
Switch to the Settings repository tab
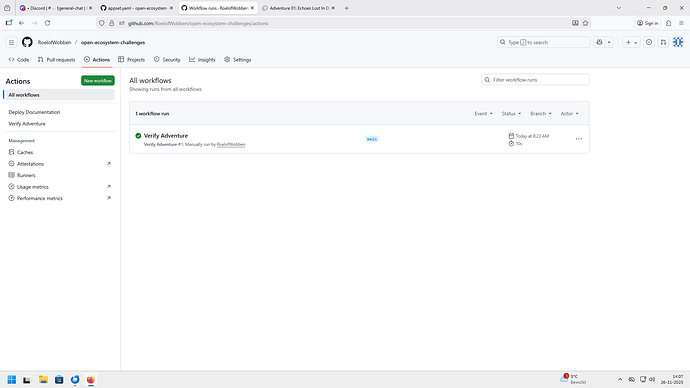pyautogui.click(x=238, y=59)
